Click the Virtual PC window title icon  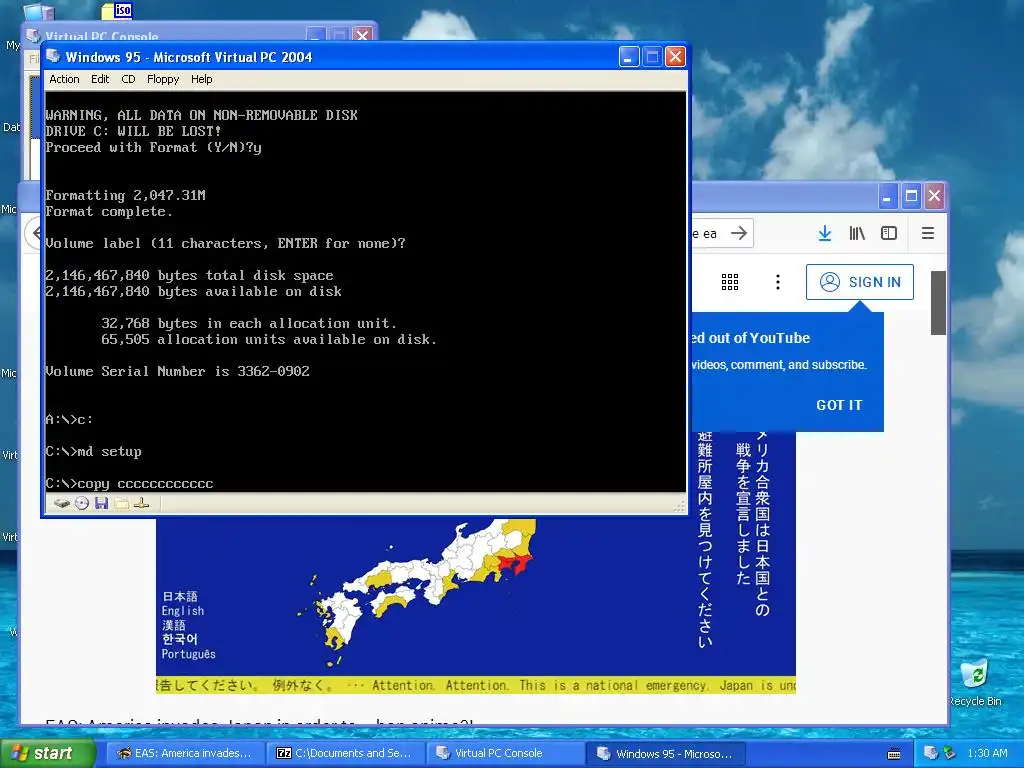click(x=54, y=57)
